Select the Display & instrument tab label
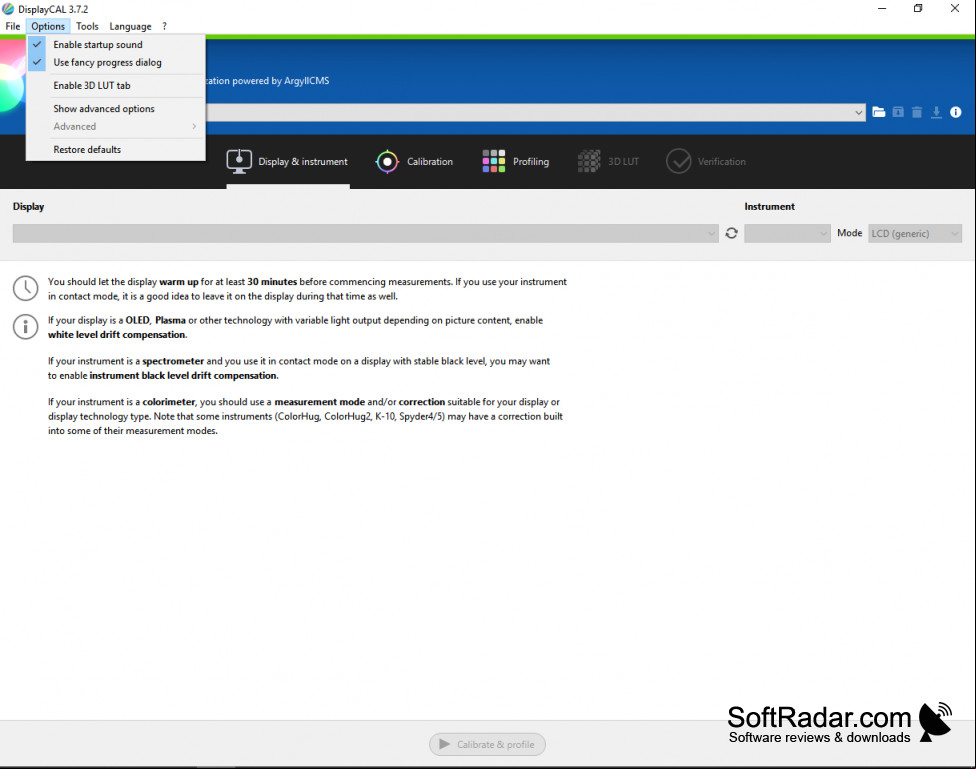976x769 pixels. (303, 161)
